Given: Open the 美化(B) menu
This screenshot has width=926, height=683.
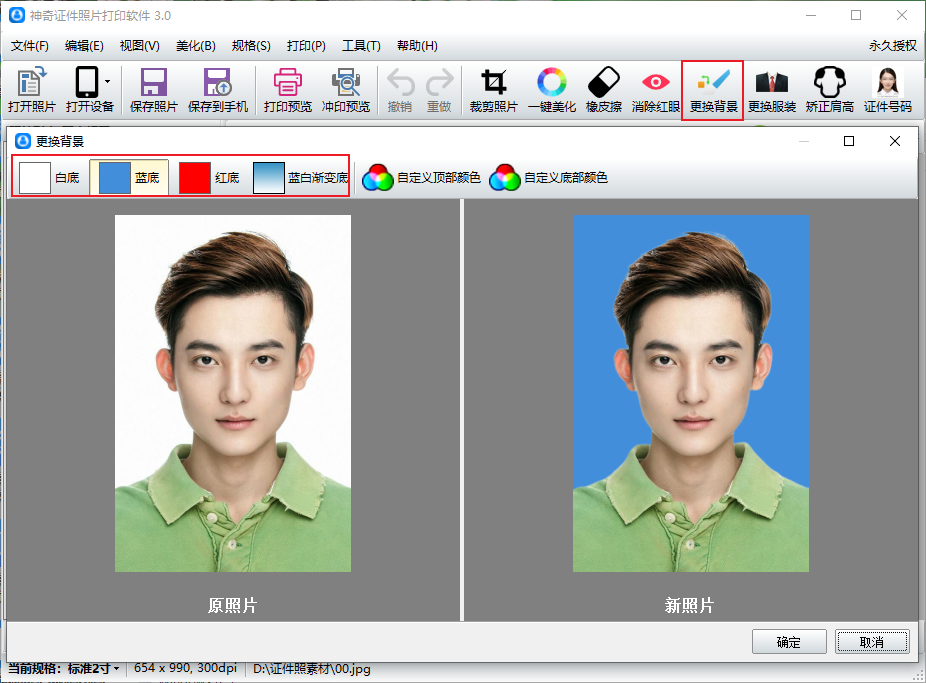Looking at the screenshot, I should pyautogui.click(x=195, y=45).
